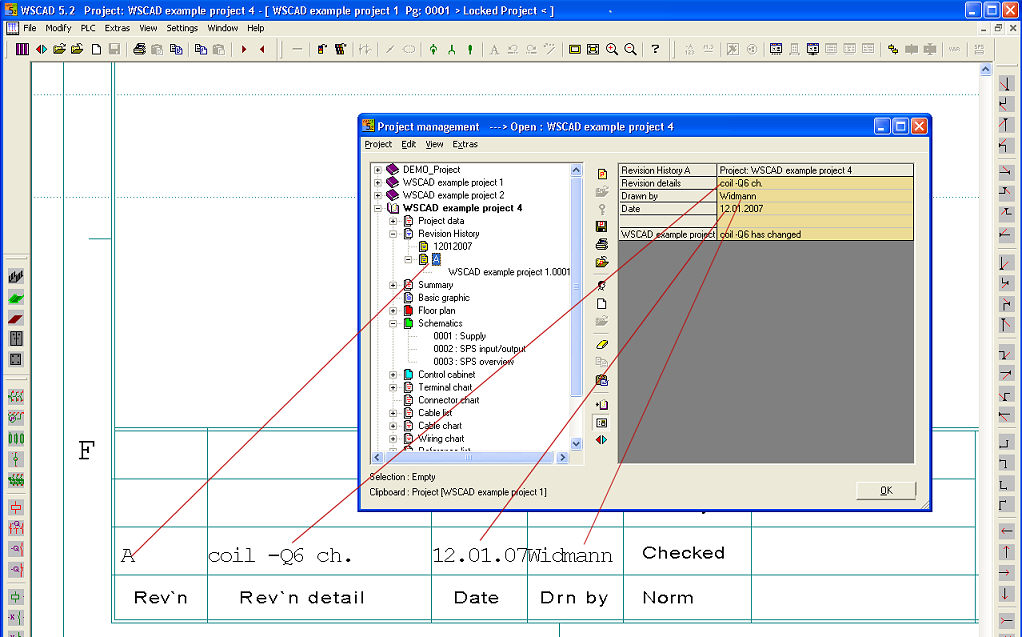
Task: Click the red right-pointing triangle for the next page
Action: 244,49
